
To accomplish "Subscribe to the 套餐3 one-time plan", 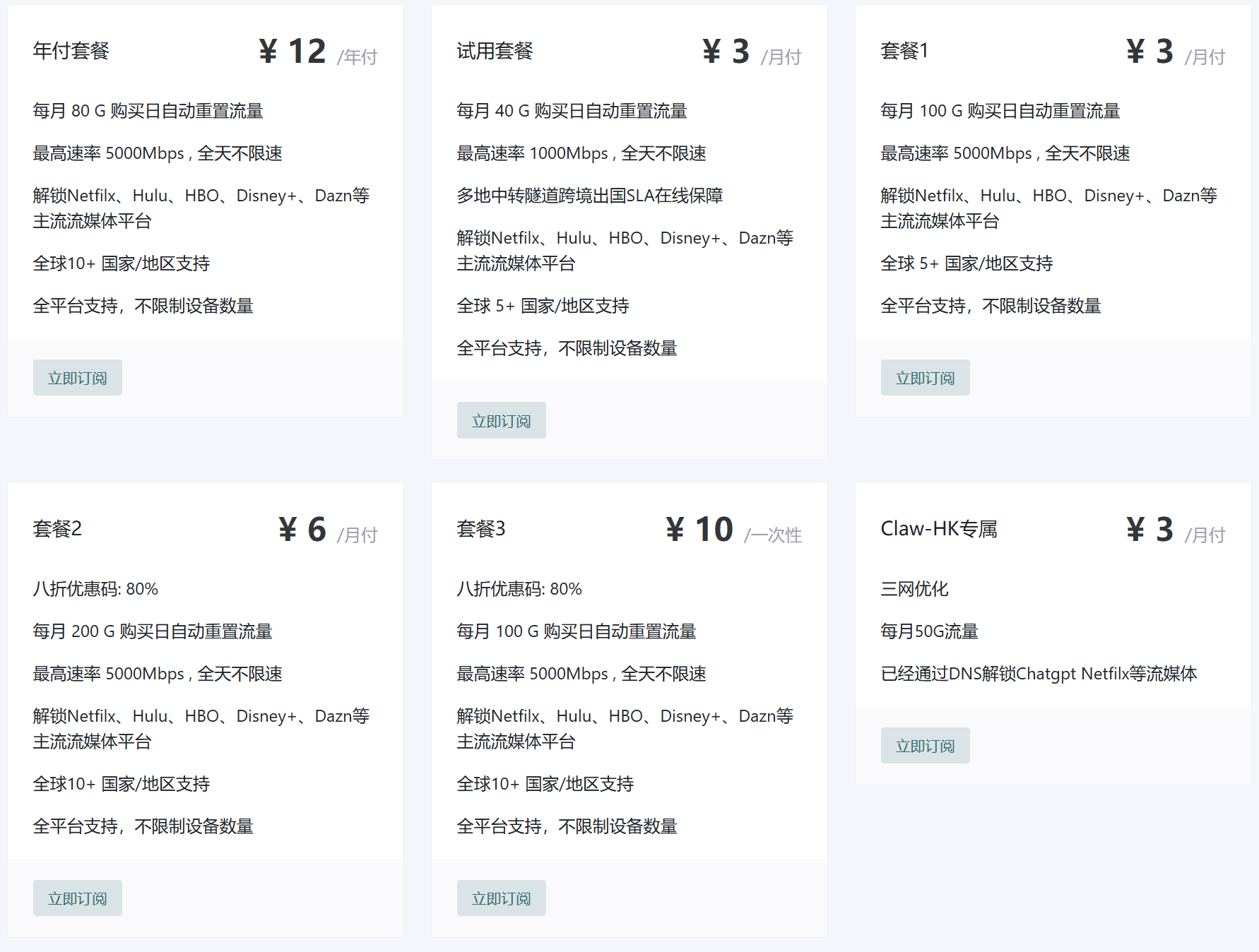I will [x=502, y=898].
